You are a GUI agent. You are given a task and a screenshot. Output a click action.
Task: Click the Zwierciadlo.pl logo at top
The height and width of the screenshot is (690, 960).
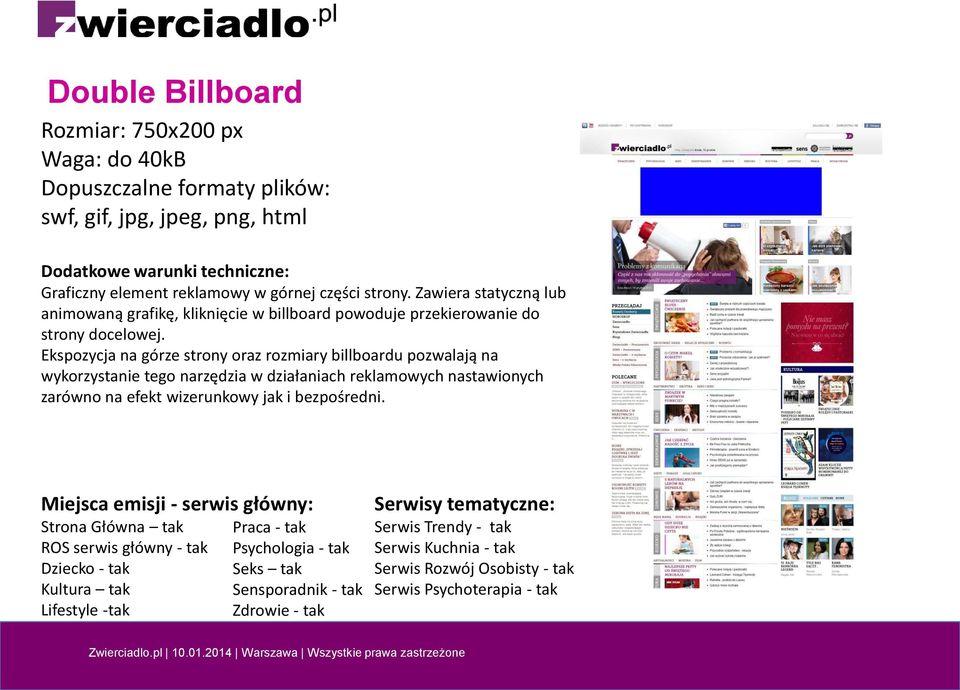pos(187,20)
